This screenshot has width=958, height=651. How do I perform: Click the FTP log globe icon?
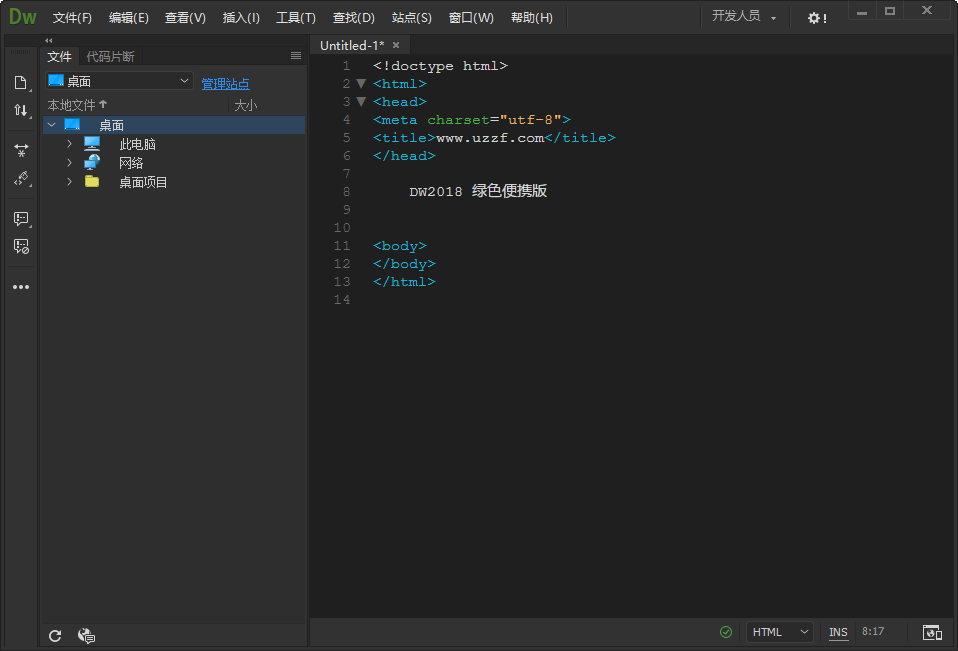pos(86,636)
